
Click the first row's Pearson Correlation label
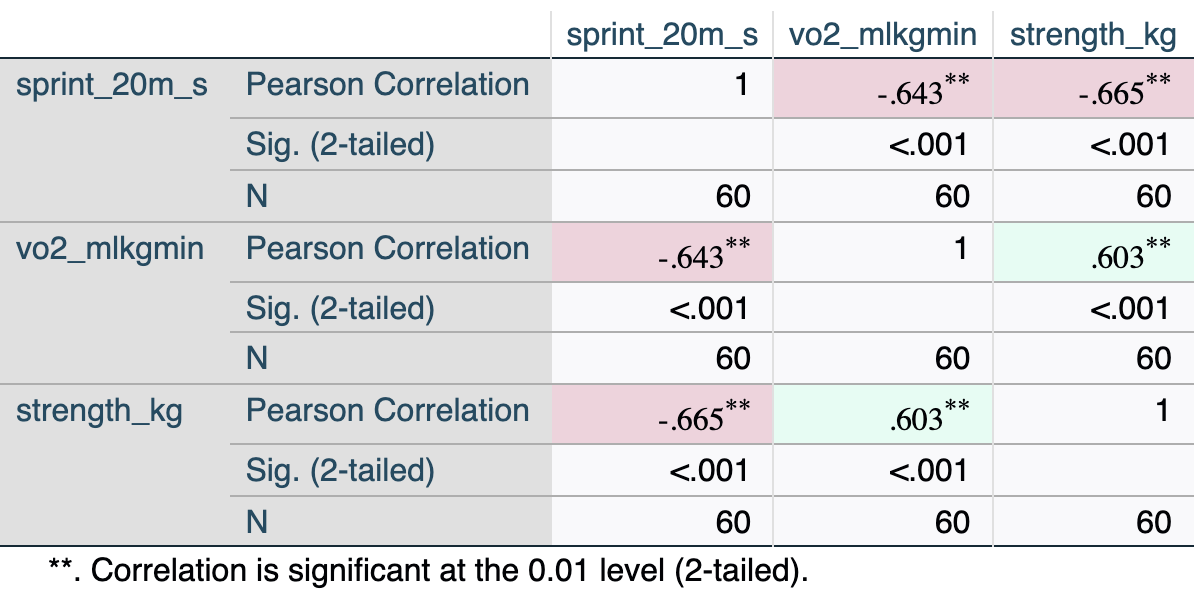387,85
